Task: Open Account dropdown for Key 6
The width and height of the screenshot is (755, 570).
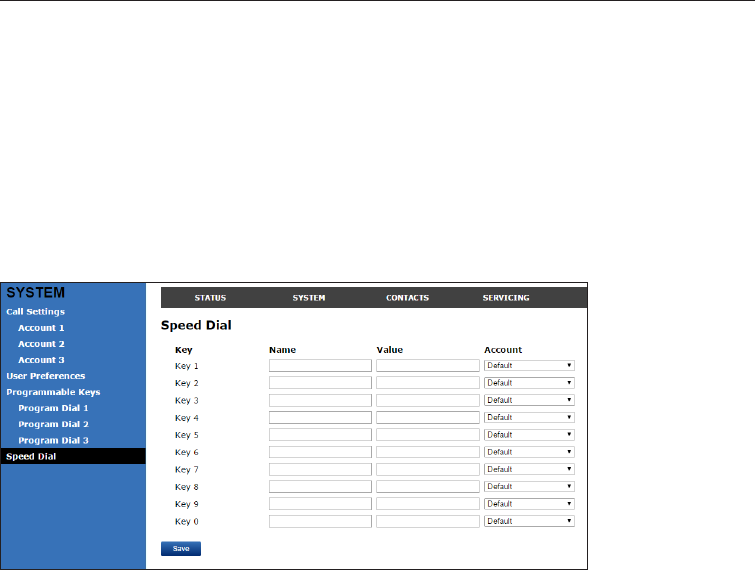Action: click(529, 452)
